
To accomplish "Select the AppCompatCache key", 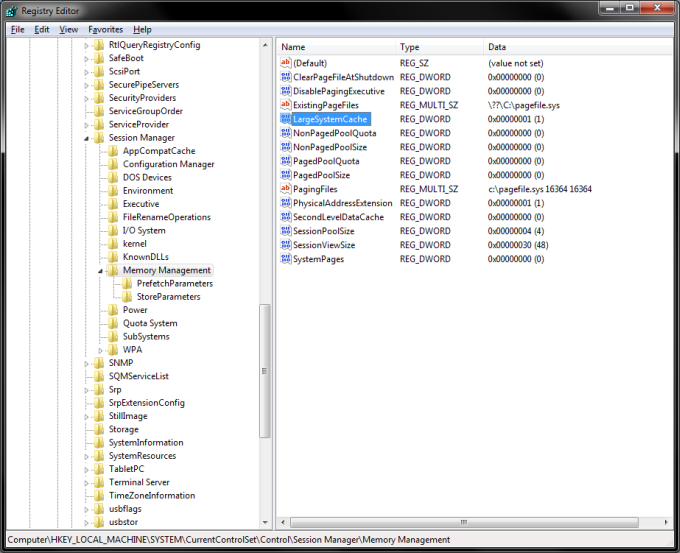I will tap(159, 151).
